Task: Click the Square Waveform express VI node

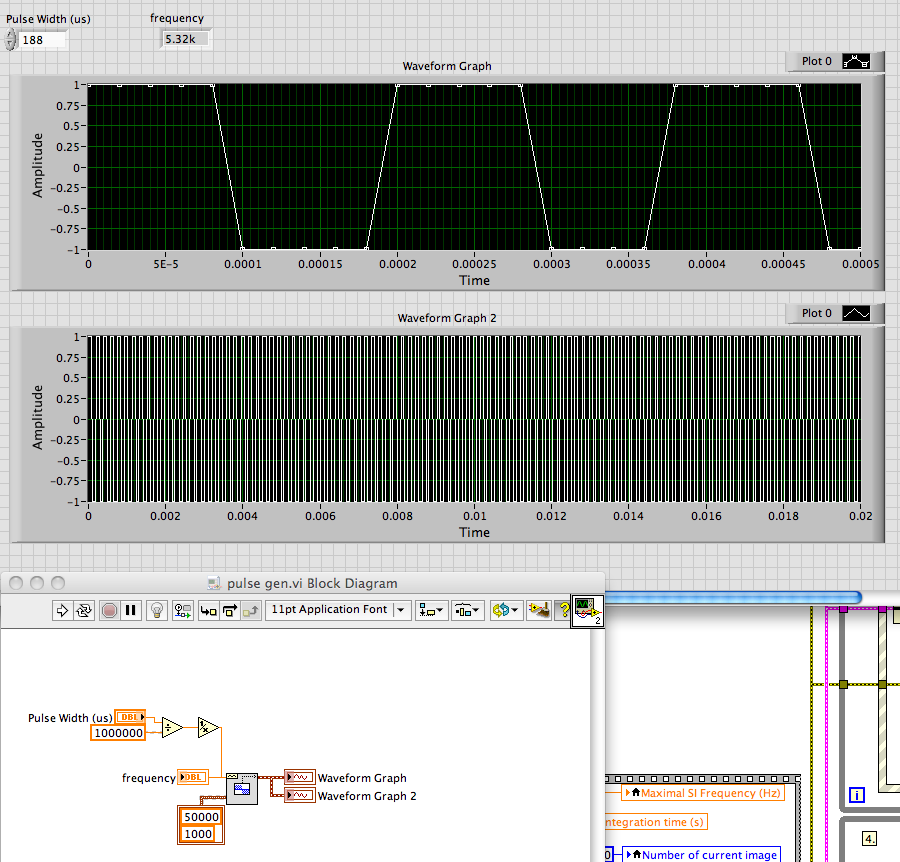Action: coord(242,789)
